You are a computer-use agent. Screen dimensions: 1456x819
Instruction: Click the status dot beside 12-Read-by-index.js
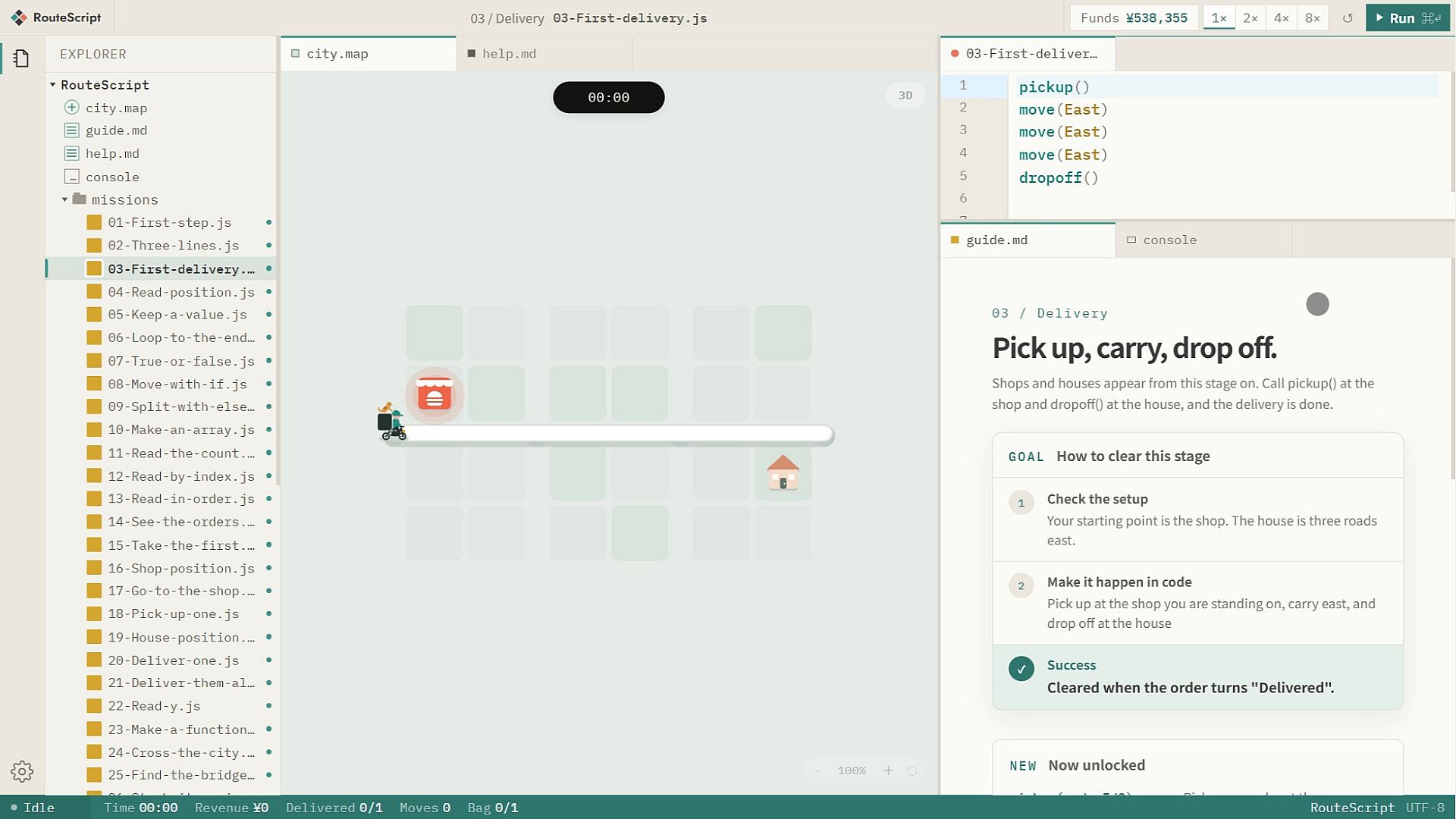coord(268,476)
